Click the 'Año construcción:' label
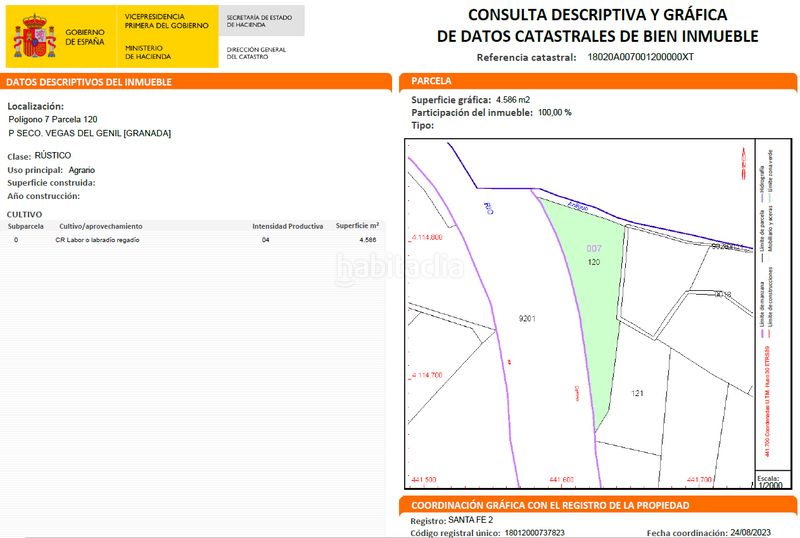This screenshot has width=800, height=538. tap(43, 196)
